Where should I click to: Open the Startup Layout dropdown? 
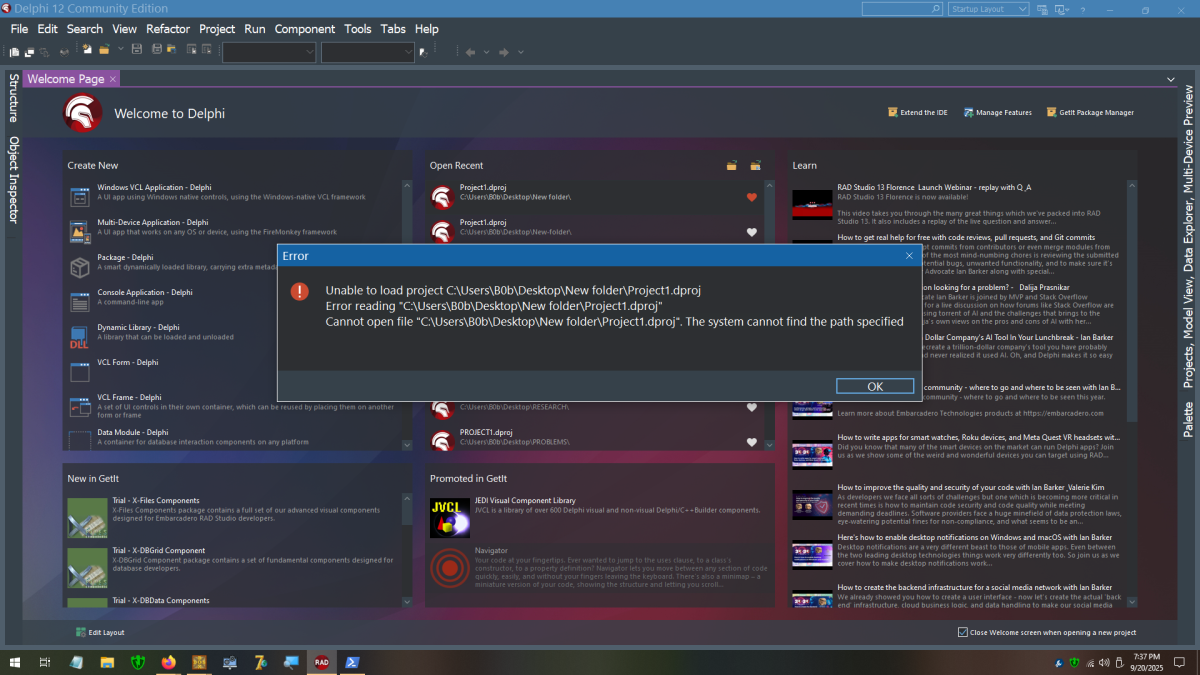point(989,9)
